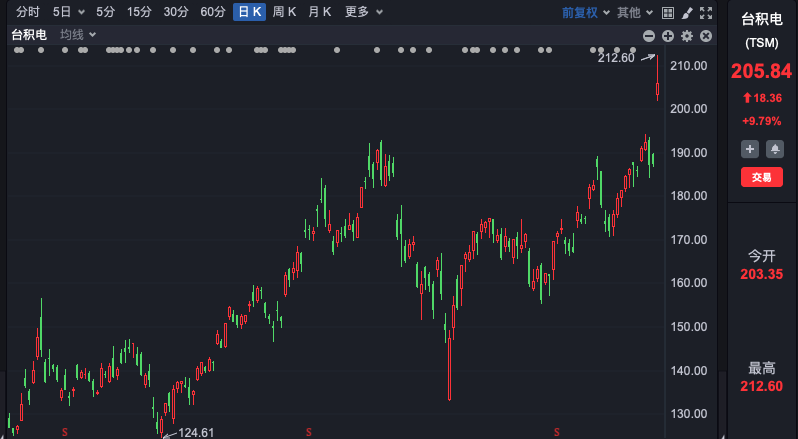Image resolution: width=798 pixels, height=439 pixels.
Task: Click the 124.61 low price annotation
Action: 196,432
